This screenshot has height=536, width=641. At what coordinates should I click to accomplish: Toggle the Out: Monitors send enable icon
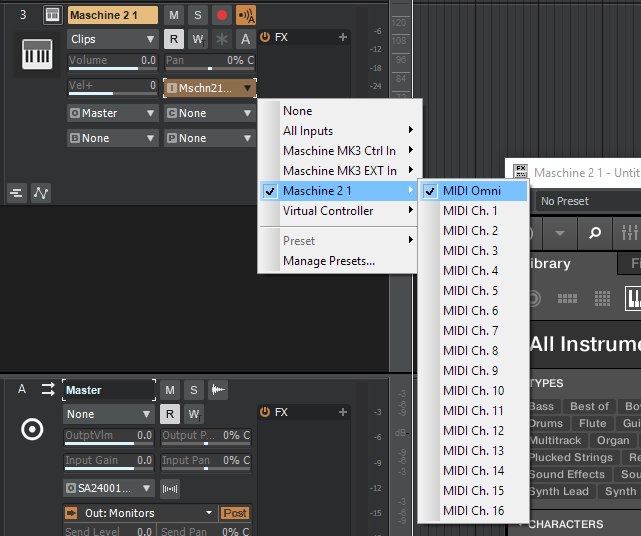coord(71,513)
